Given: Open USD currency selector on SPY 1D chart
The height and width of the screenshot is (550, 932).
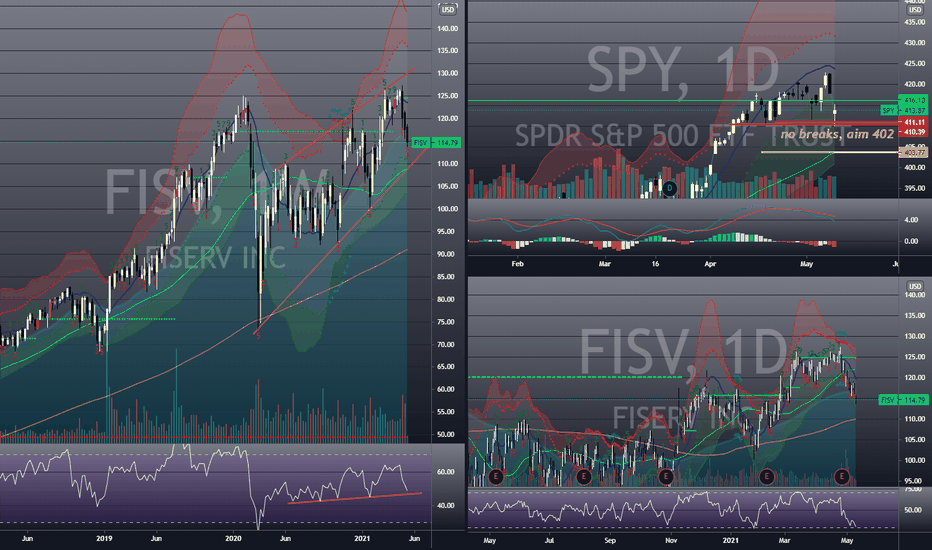Looking at the screenshot, I should (914, 9).
